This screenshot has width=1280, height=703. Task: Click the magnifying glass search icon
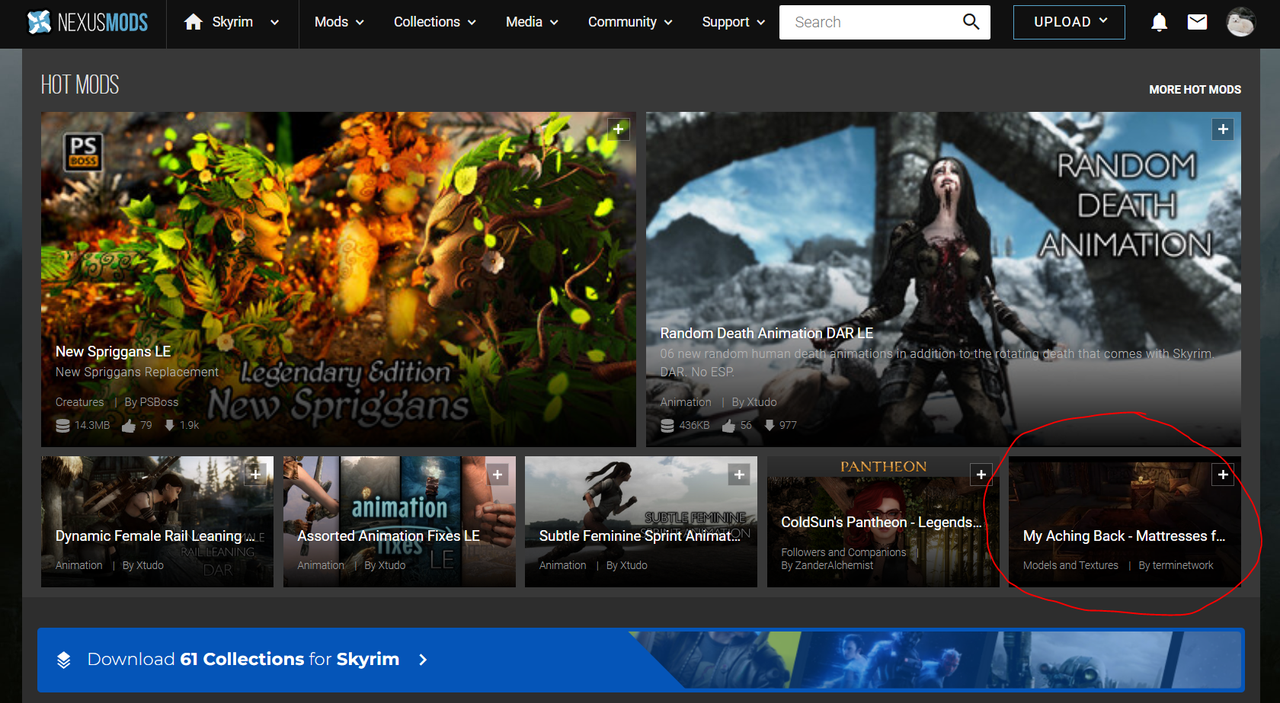[x=971, y=22]
